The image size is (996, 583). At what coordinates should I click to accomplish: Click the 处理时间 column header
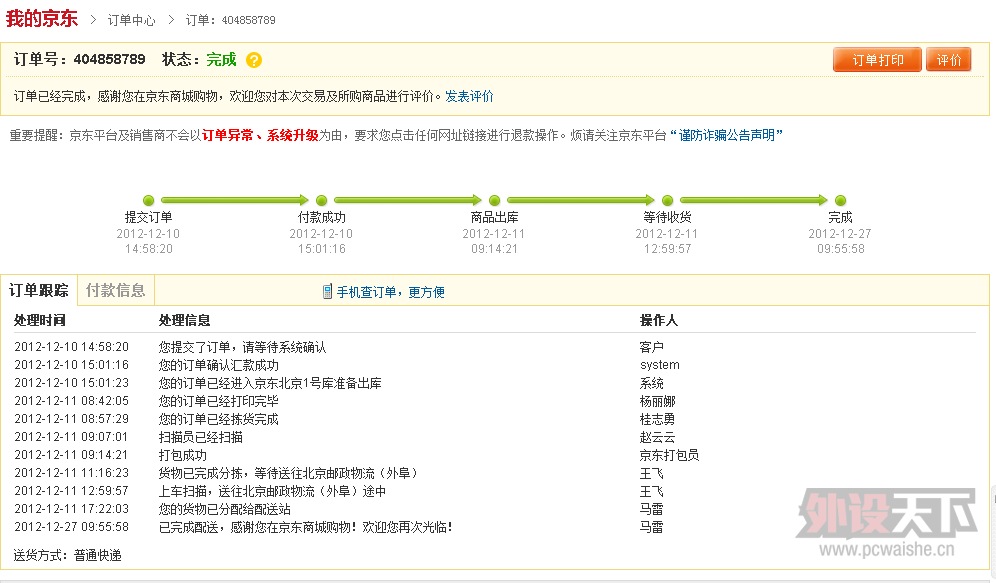(40, 320)
